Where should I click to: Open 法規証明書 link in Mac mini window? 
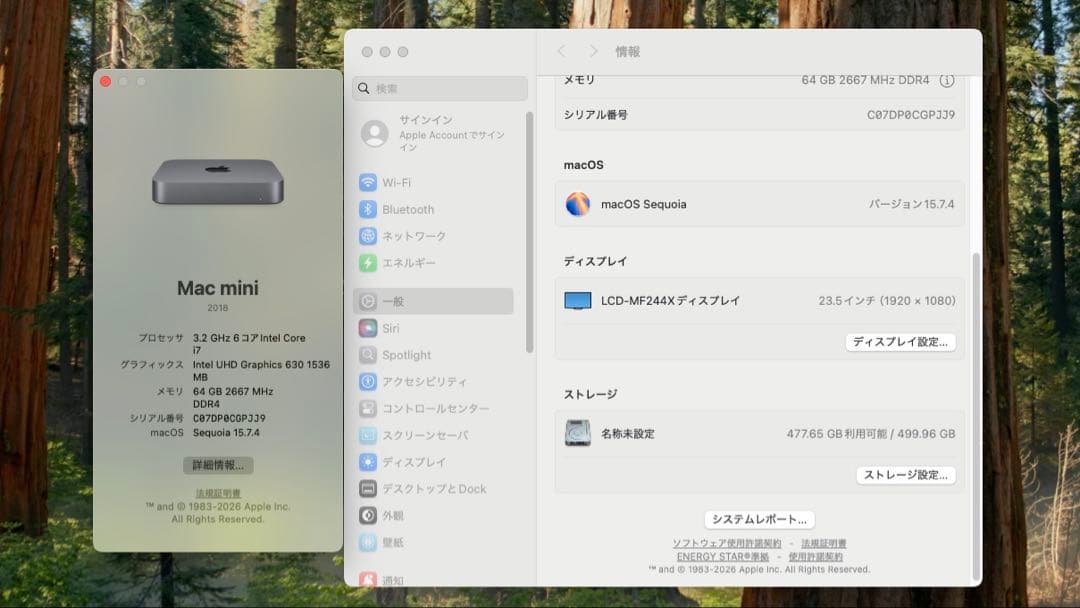tap(218, 494)
